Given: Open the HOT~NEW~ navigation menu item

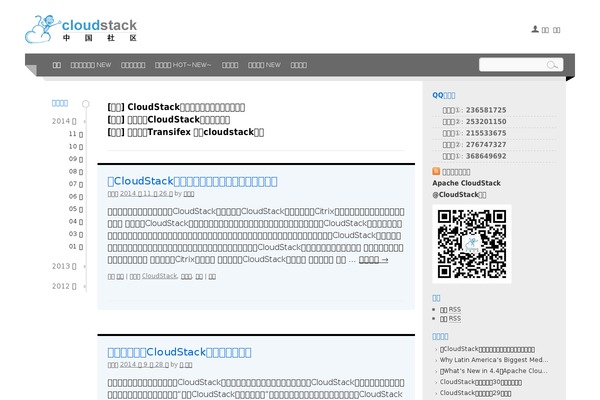Looking at the screenshot, I should point(183,65).
